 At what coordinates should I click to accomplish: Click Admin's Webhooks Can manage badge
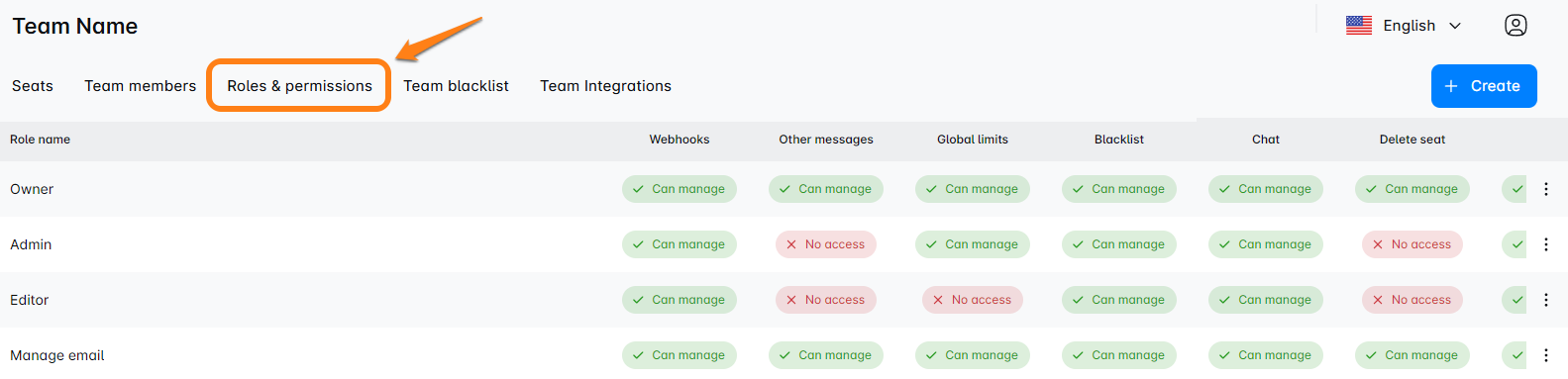(x=679, y=244)
